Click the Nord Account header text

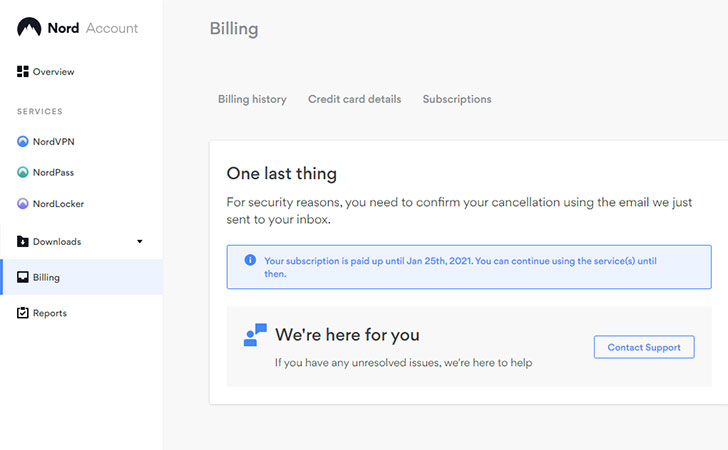[x=93, y=28]
